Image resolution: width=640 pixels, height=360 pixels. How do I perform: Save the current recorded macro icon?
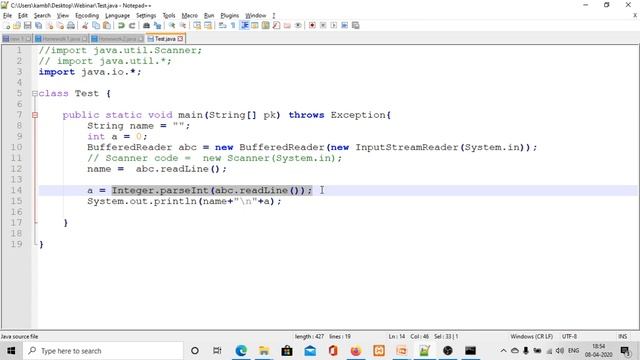pyautogui.click(x=356, y=25)
